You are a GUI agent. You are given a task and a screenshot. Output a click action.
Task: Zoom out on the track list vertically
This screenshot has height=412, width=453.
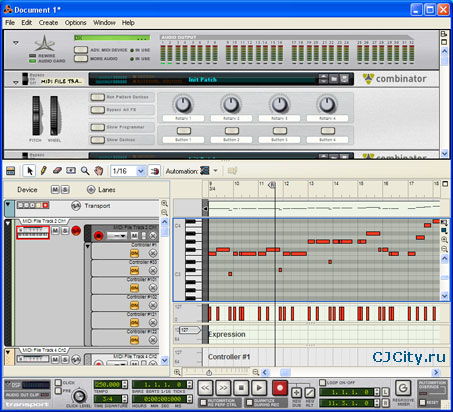click(x=164, y=212)
